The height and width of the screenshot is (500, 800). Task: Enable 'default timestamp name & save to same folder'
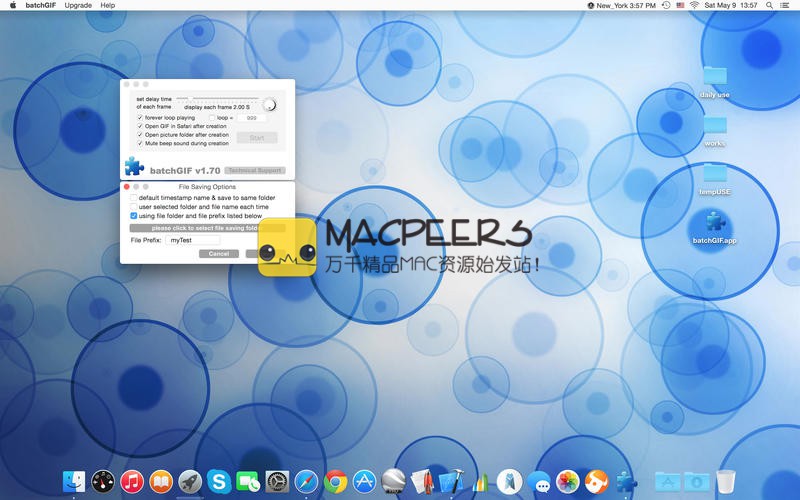134,198
